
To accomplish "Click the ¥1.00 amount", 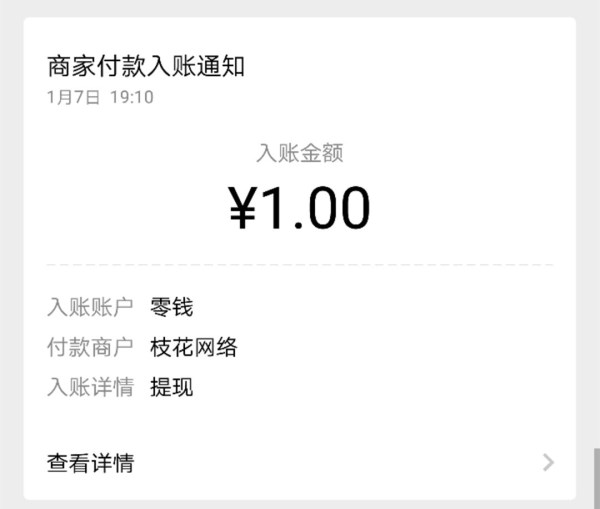I will (x=299, y=208).
